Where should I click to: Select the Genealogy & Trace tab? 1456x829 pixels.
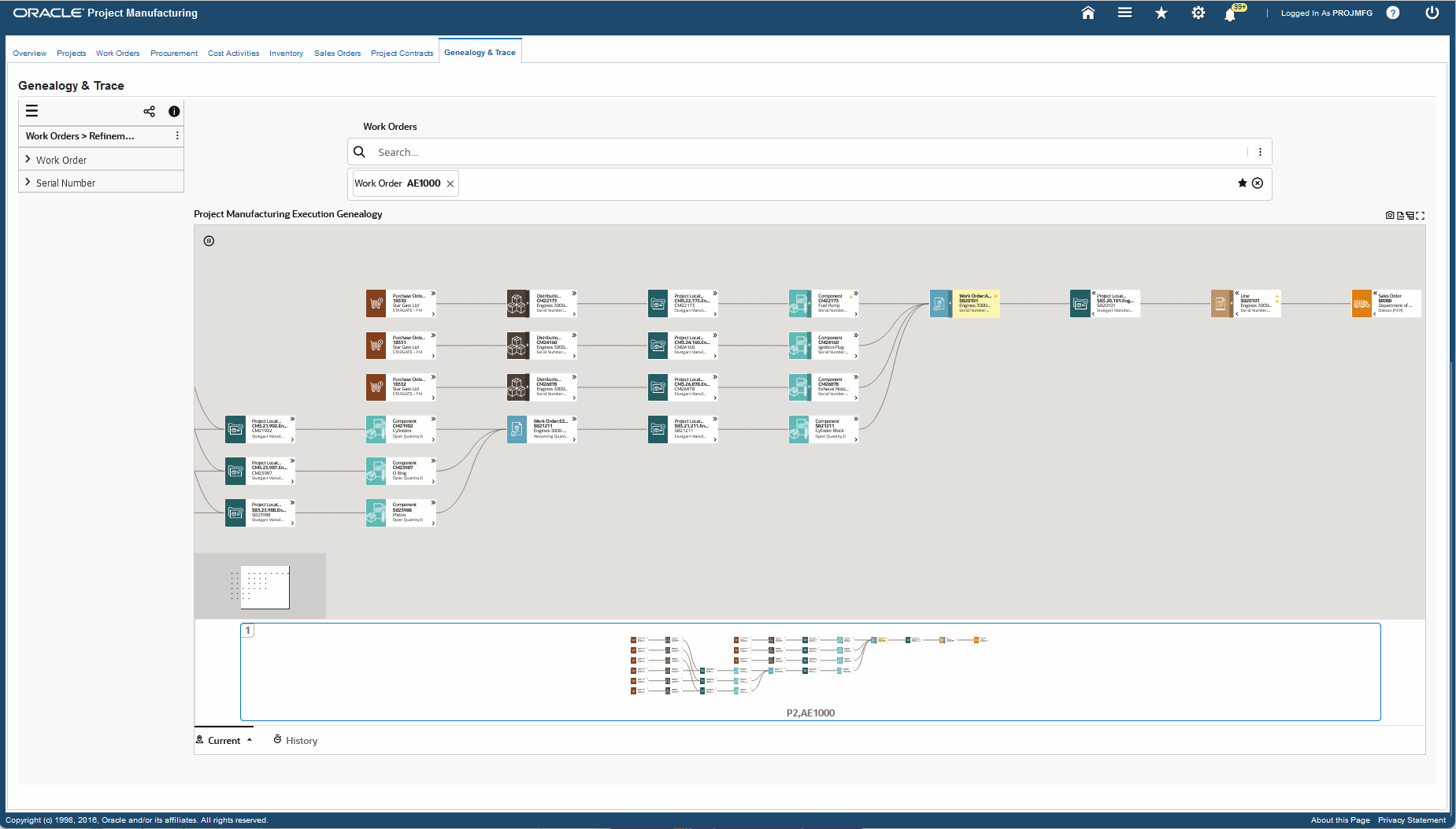pos(480,53)
